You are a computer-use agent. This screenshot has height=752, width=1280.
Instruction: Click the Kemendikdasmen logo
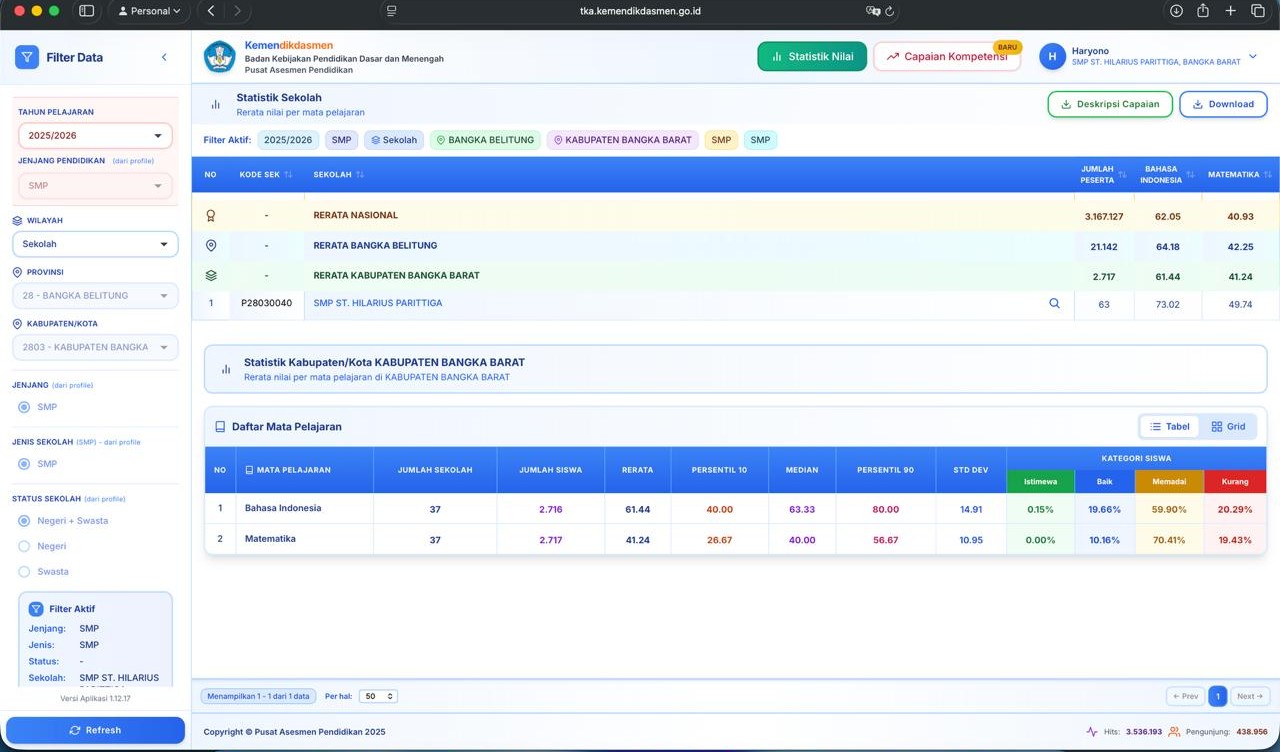tap(220, 57)
